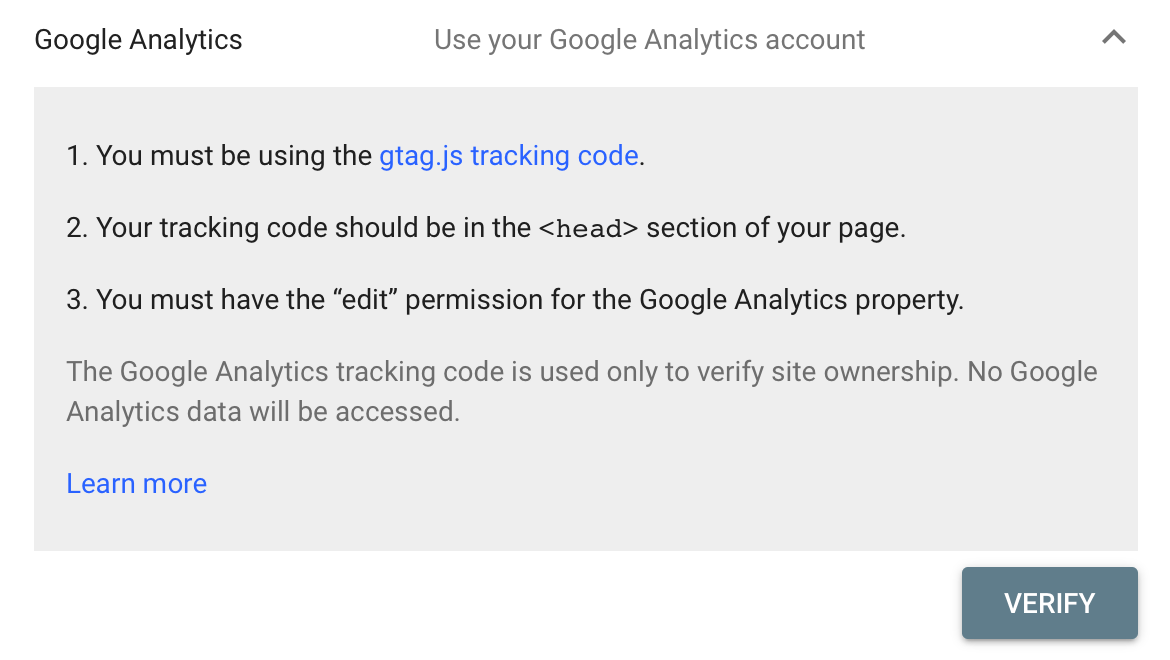Click step 3 "You must have the" text

click(x=210, y=300)
